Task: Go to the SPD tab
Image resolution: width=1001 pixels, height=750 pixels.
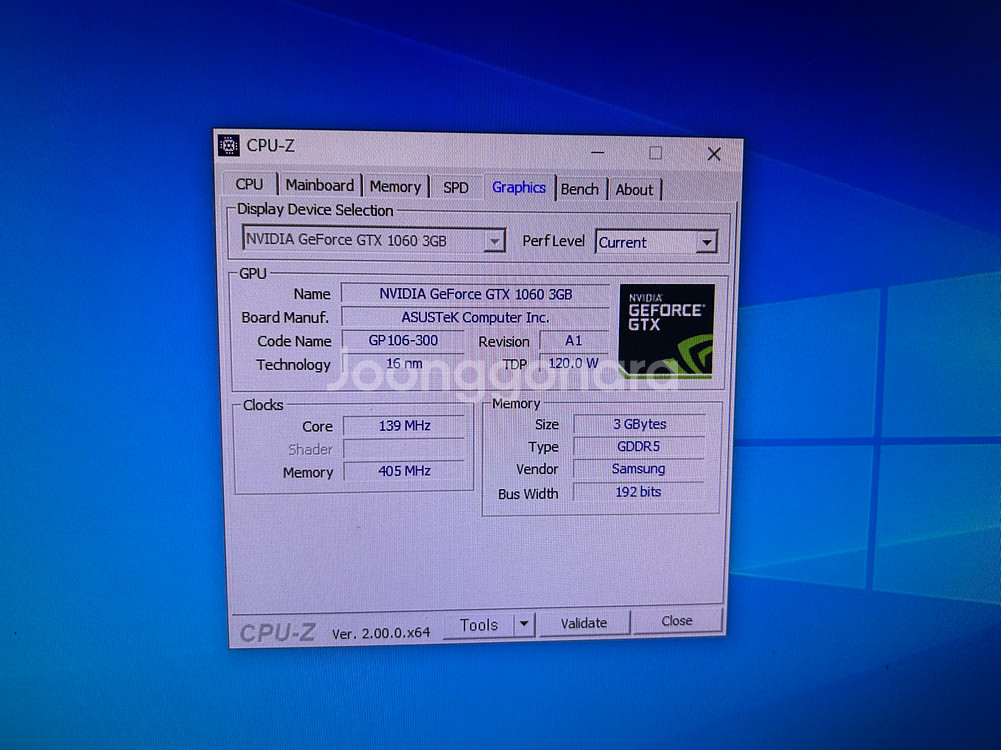Action: 456,187
